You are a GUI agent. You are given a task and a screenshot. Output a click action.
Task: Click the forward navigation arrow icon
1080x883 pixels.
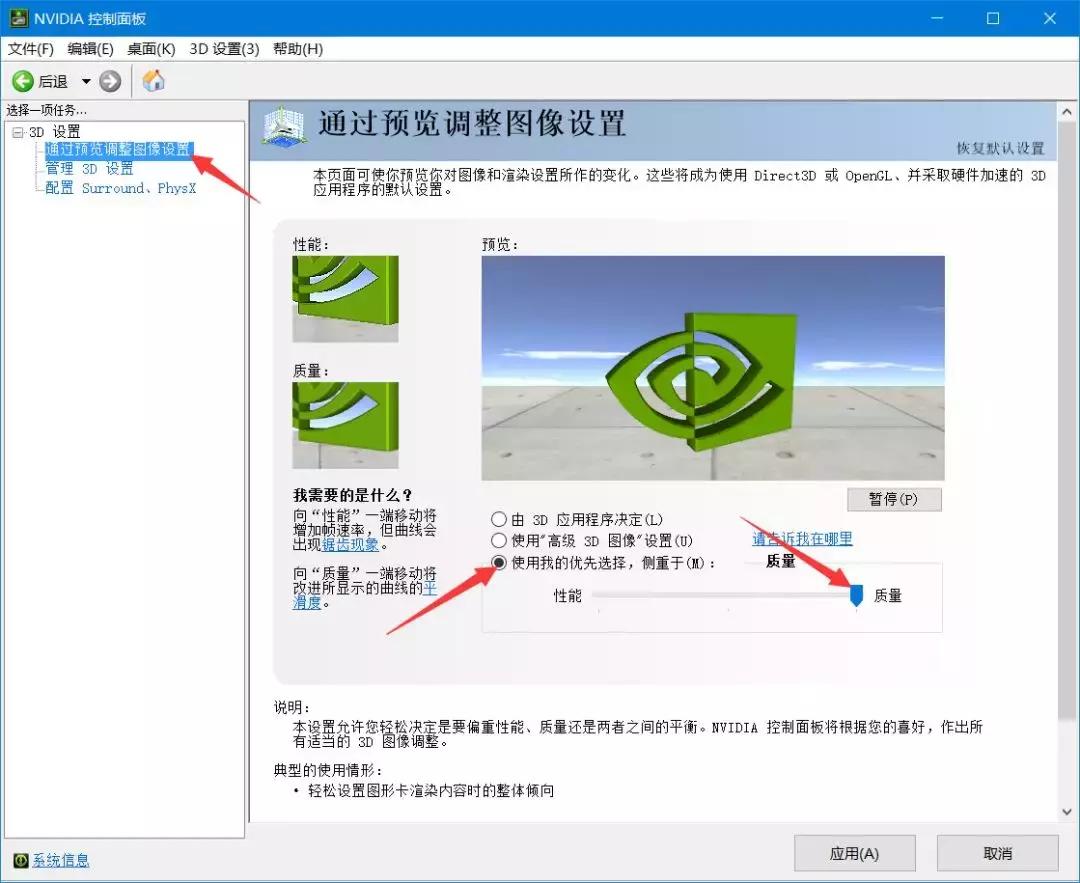coord(108,81)
